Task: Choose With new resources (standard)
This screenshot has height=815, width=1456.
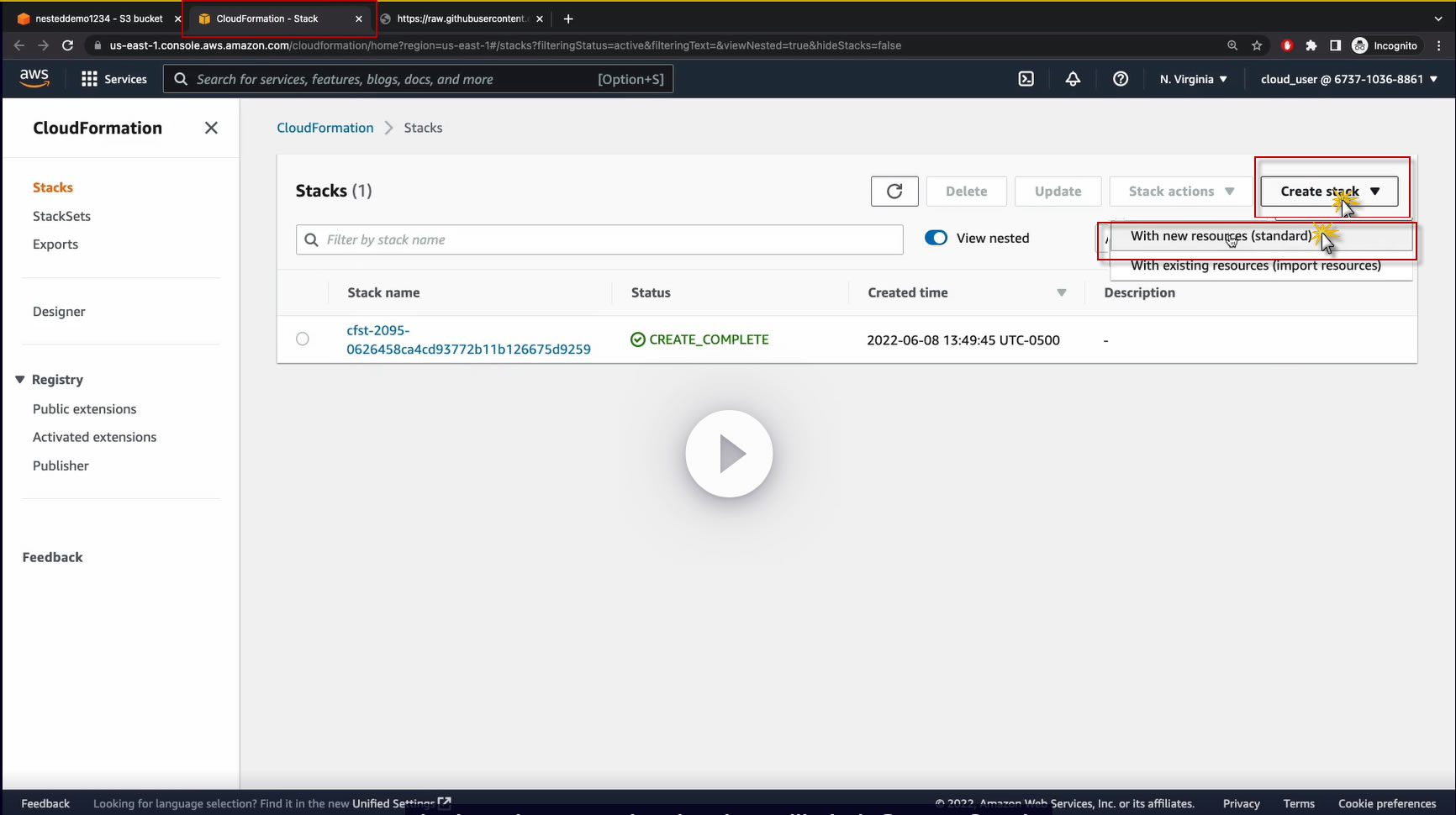Action: [1261, 236]
